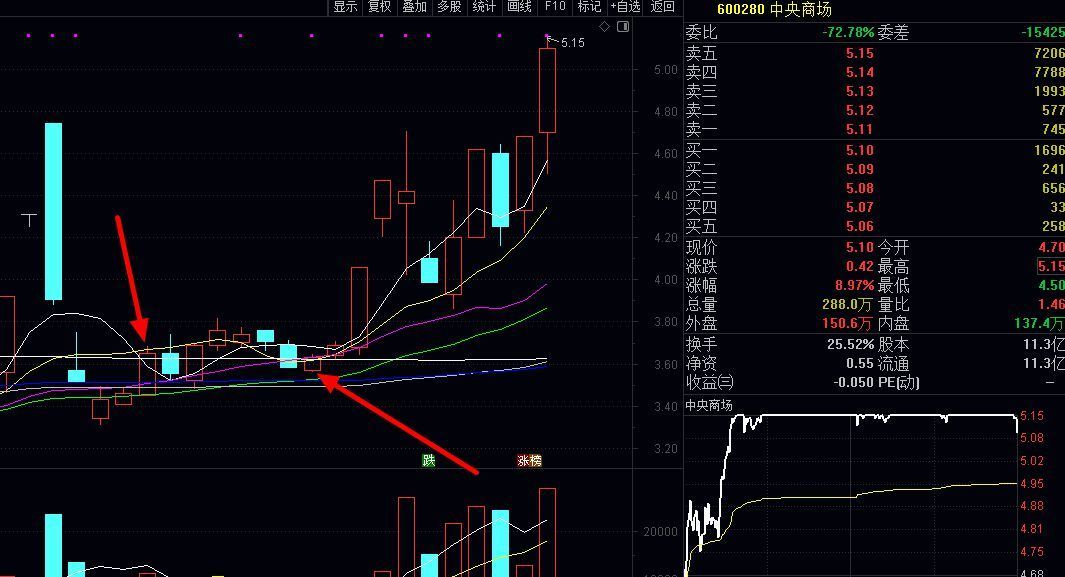Select the 卖一 price 5.11 row
Image resolution: width=1065 pixels, height=577 pixels.
[860, 130]
